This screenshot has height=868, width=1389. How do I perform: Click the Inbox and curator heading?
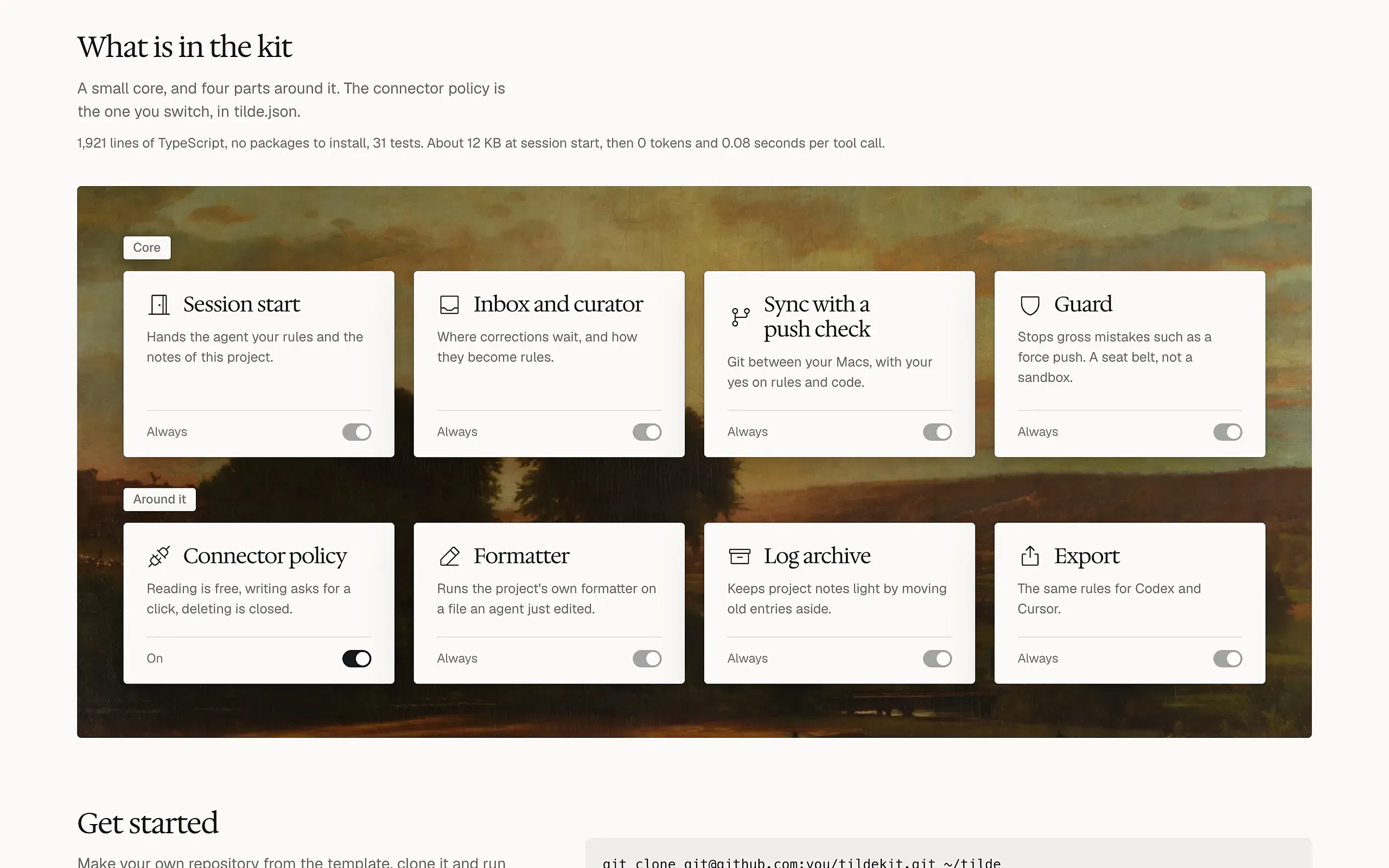click(558, 304)
